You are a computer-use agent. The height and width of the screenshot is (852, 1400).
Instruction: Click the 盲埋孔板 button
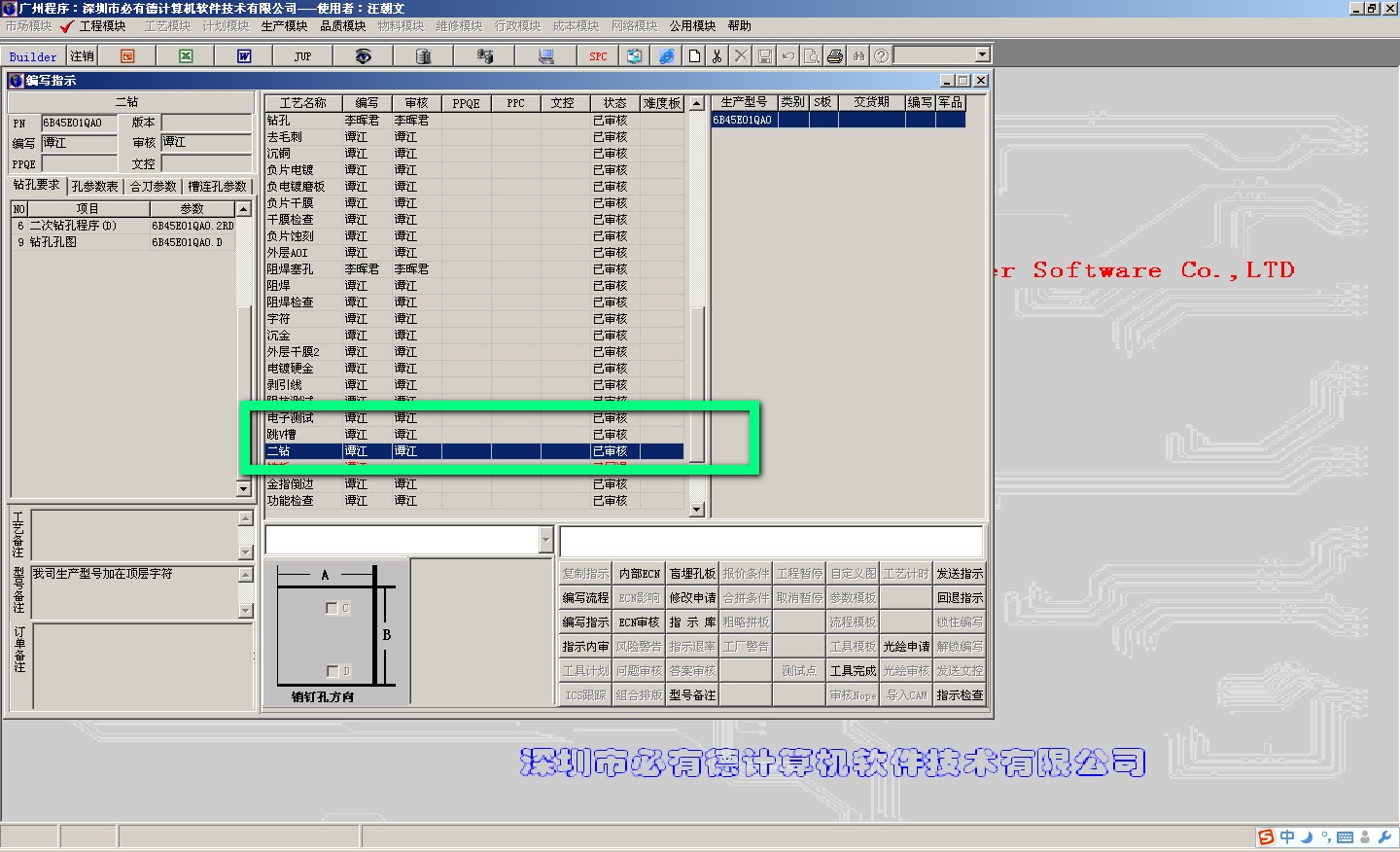click(692, 574)
